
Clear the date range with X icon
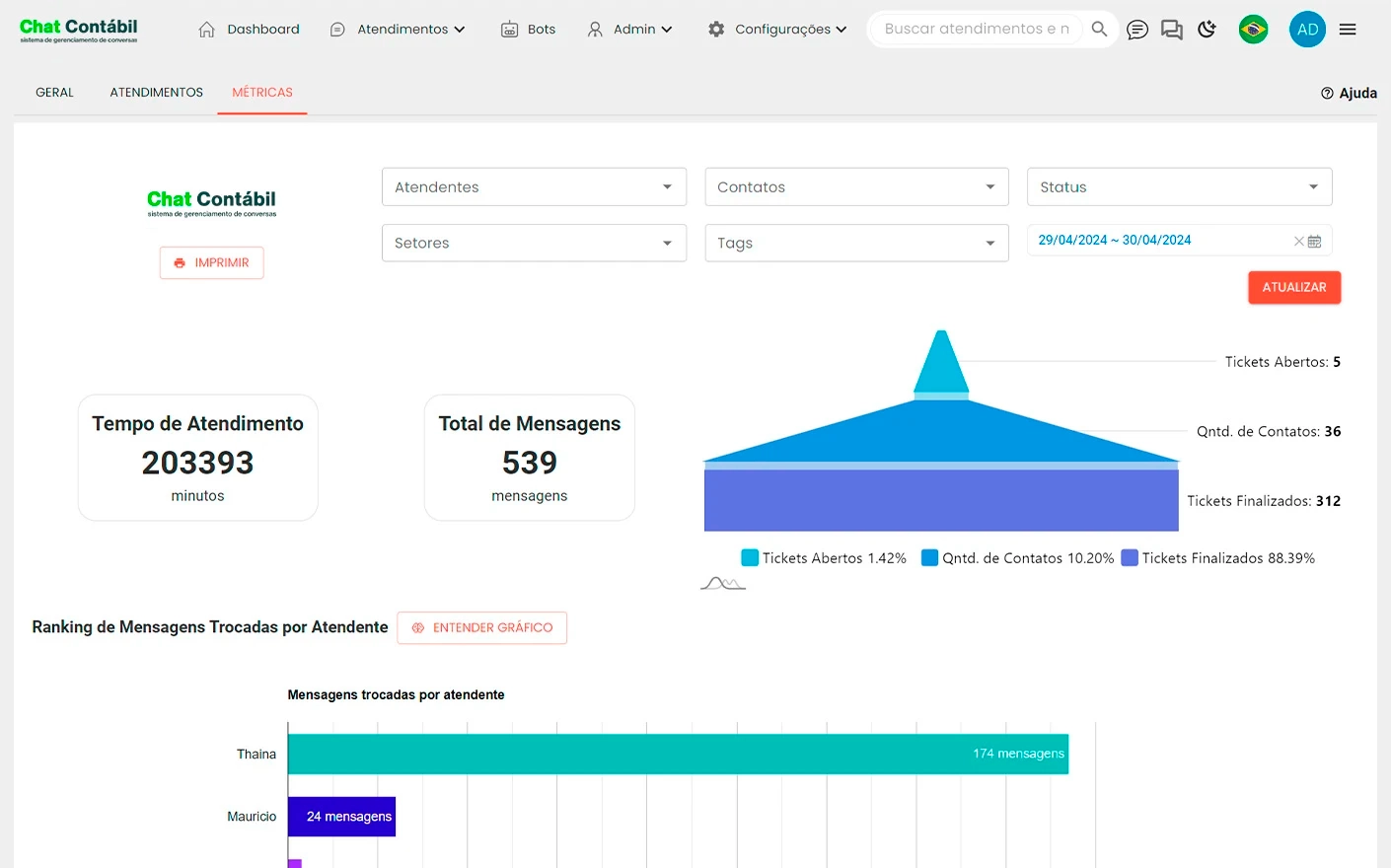coord(1299,241)
